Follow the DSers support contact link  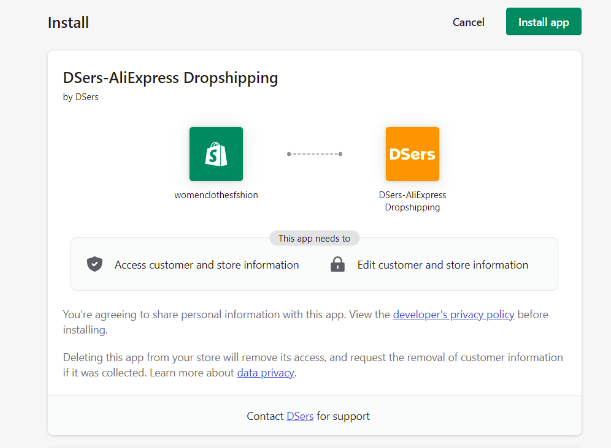pyautogui.click(x=299, y=416)
